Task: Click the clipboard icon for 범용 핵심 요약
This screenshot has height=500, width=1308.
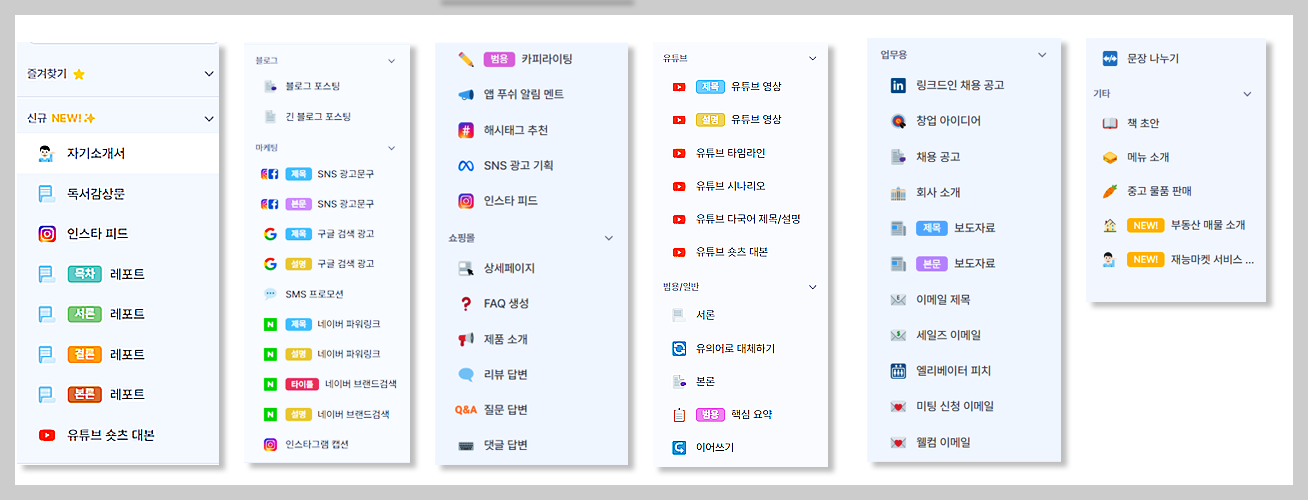Action: (679, 414)
